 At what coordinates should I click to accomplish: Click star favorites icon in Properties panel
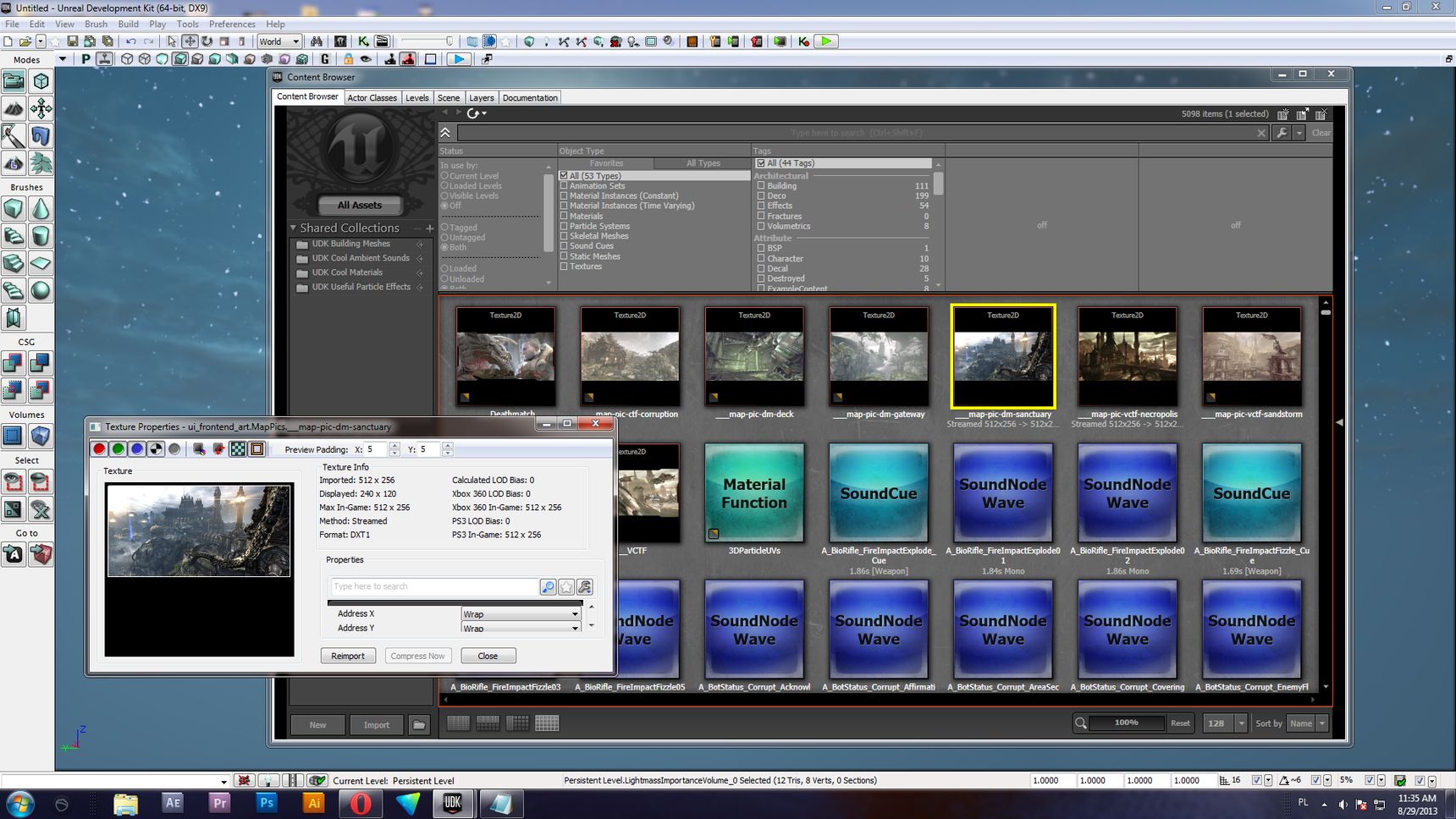click(566, 586)
